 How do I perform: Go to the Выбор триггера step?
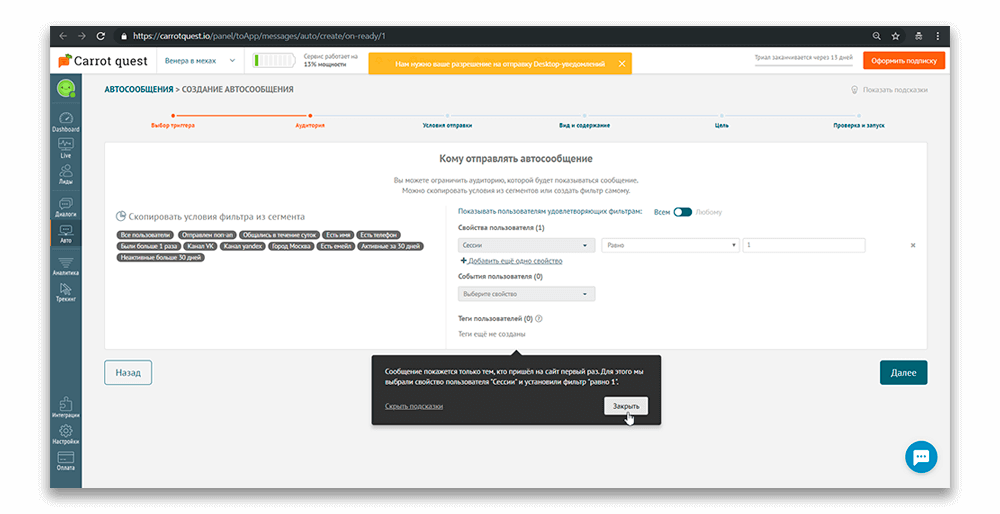click(x=173, y=122)
